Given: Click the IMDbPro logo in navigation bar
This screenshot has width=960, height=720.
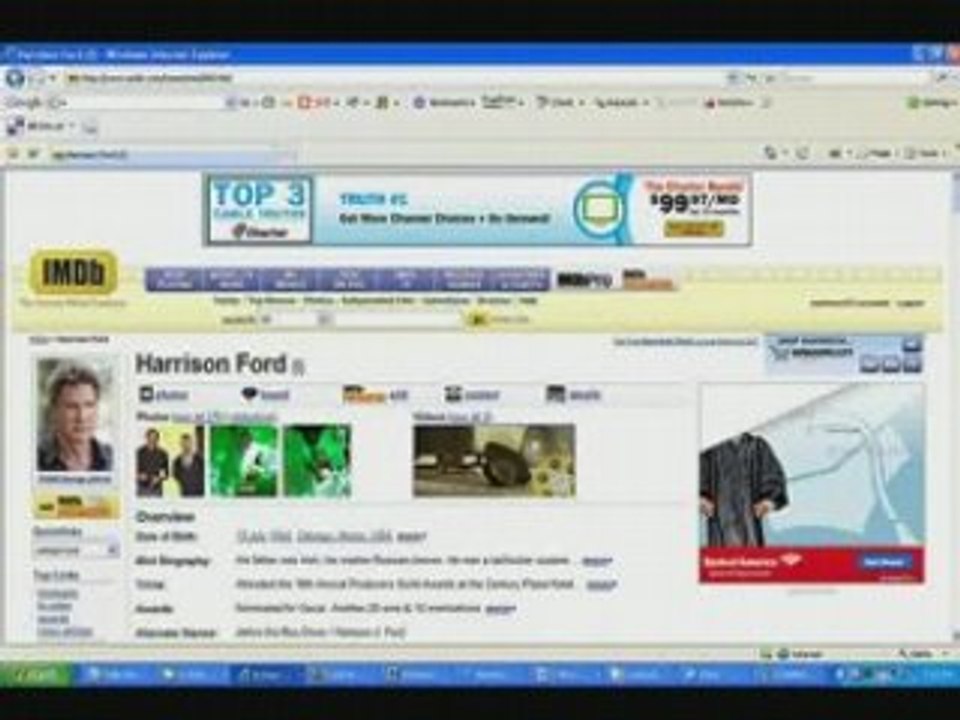Looking at the screenshot, I should point(583,280).
